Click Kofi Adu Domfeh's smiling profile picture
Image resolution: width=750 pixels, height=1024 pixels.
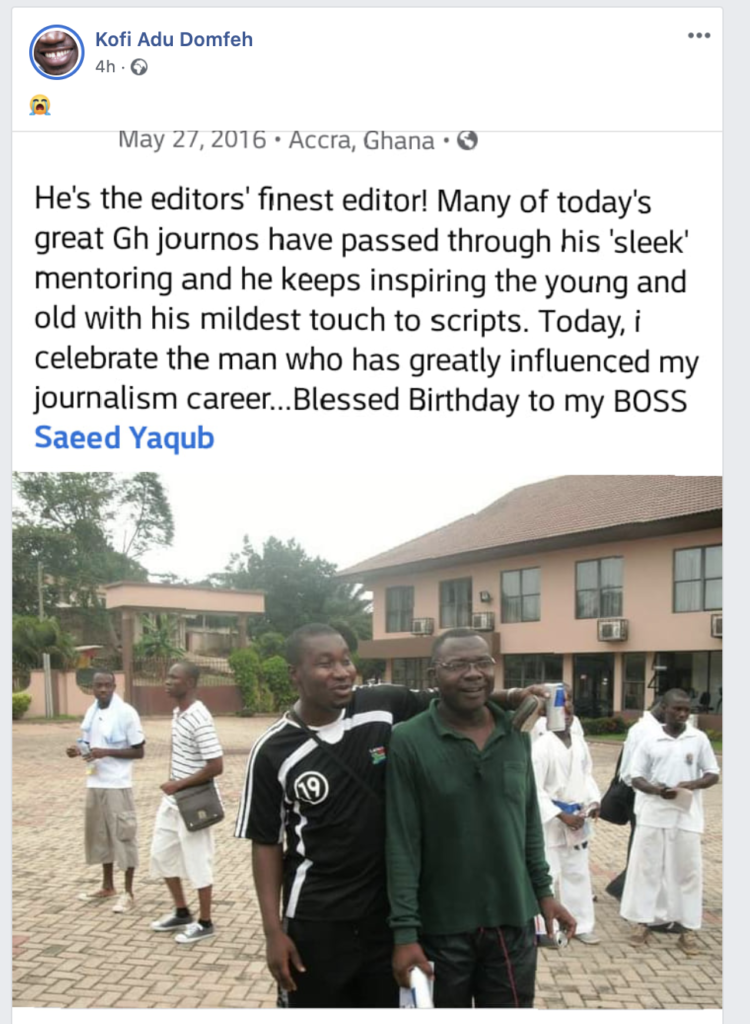click(x=57, y=52)
